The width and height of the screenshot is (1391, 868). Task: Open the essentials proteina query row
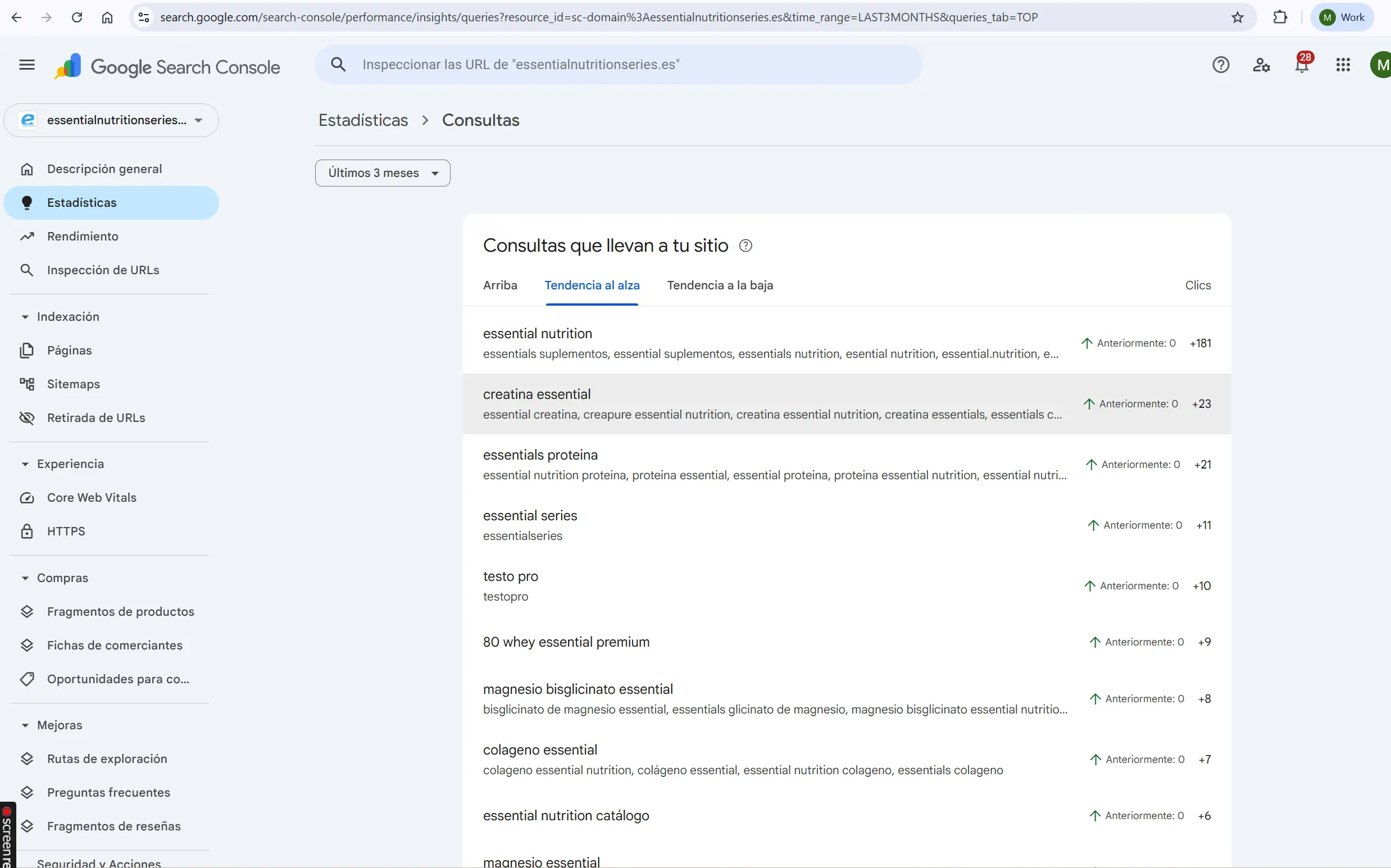[847, 465]
